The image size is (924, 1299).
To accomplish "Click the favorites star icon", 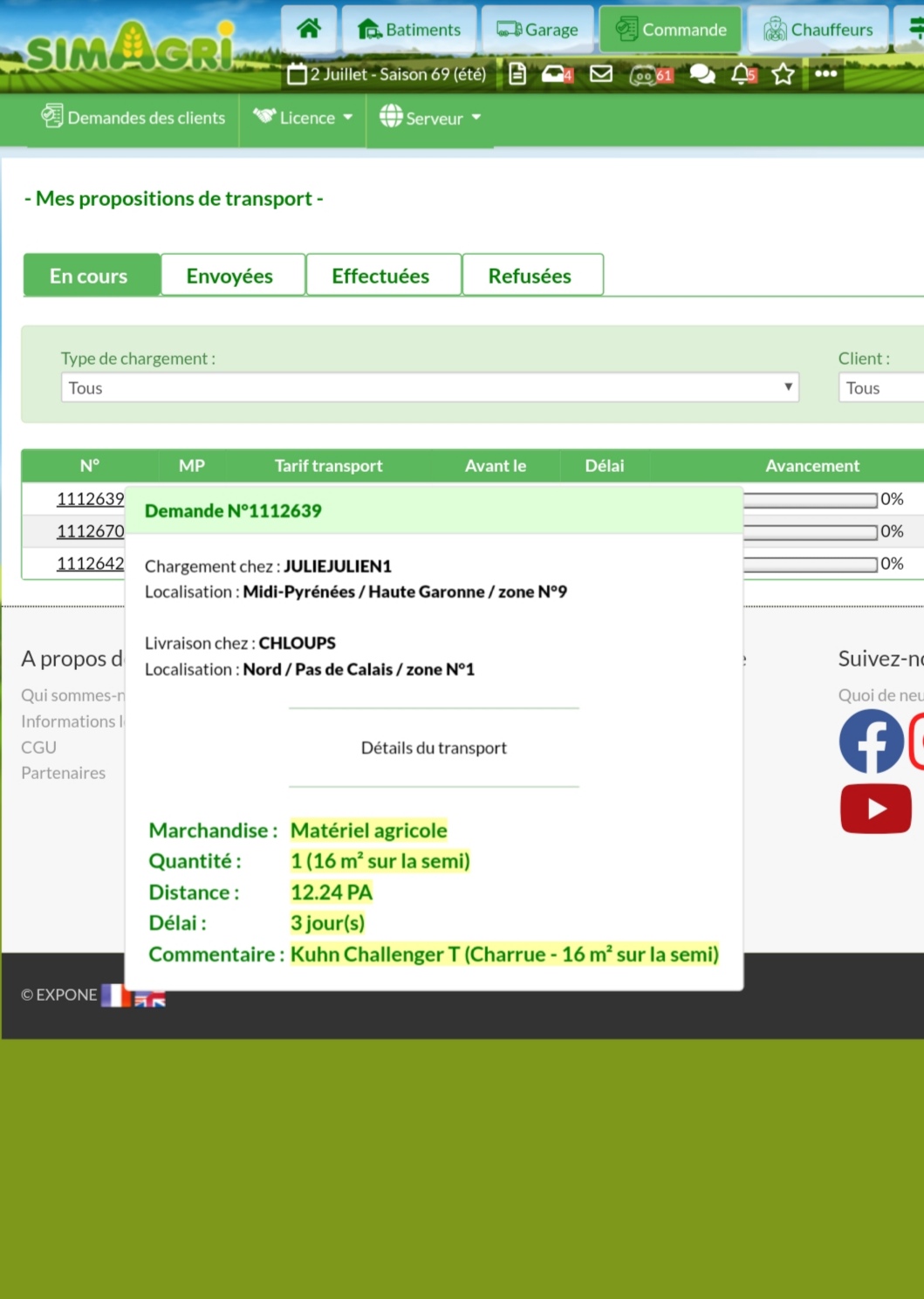I will click(784, 74).
